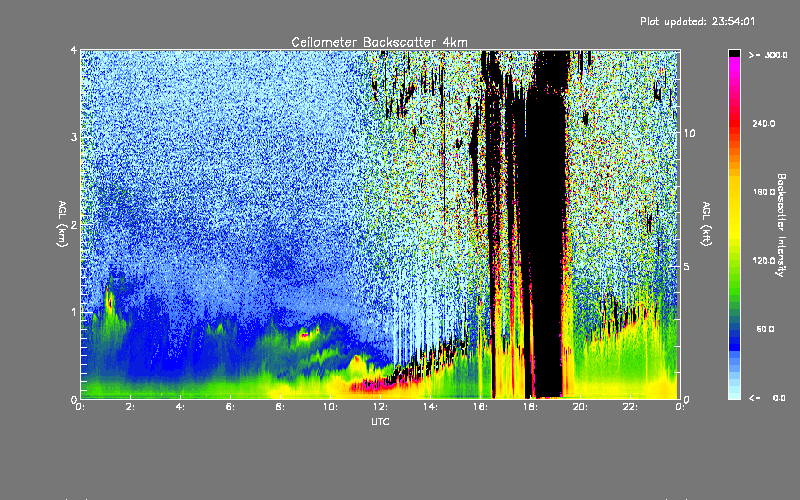This screenshot has width=800, height=500.
Task: Click the '180.0' colorbar tick label
Action: [x=764, y=192]
